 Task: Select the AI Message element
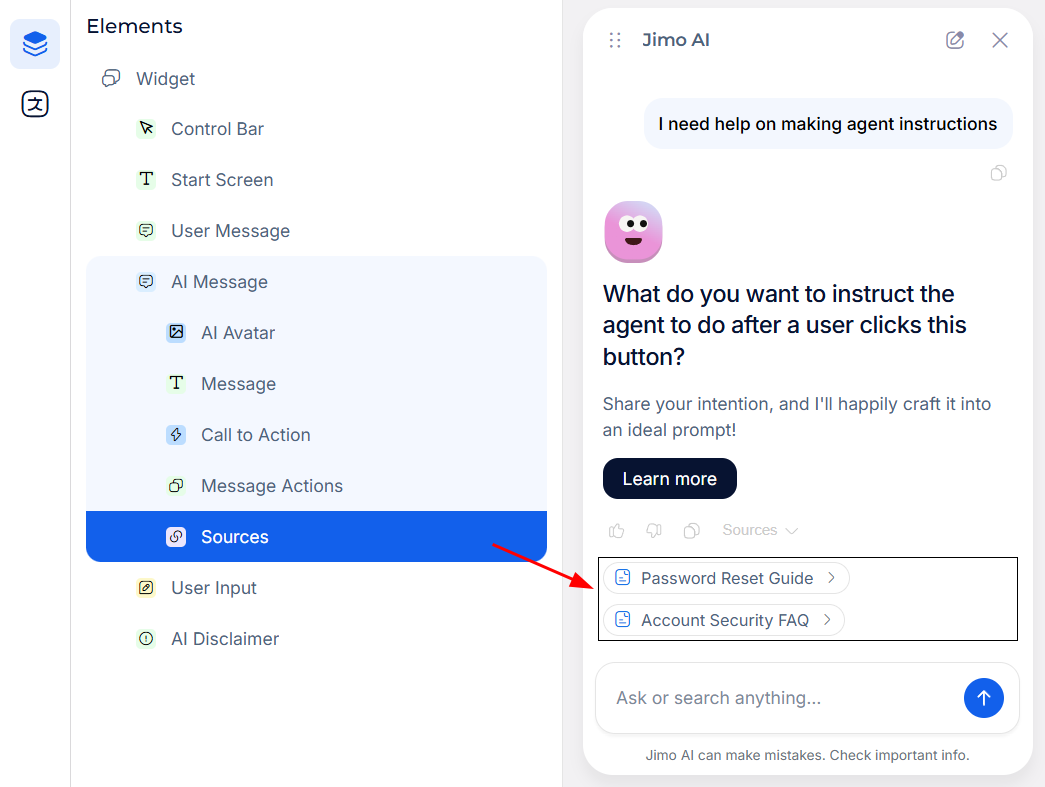coord(219,282)
